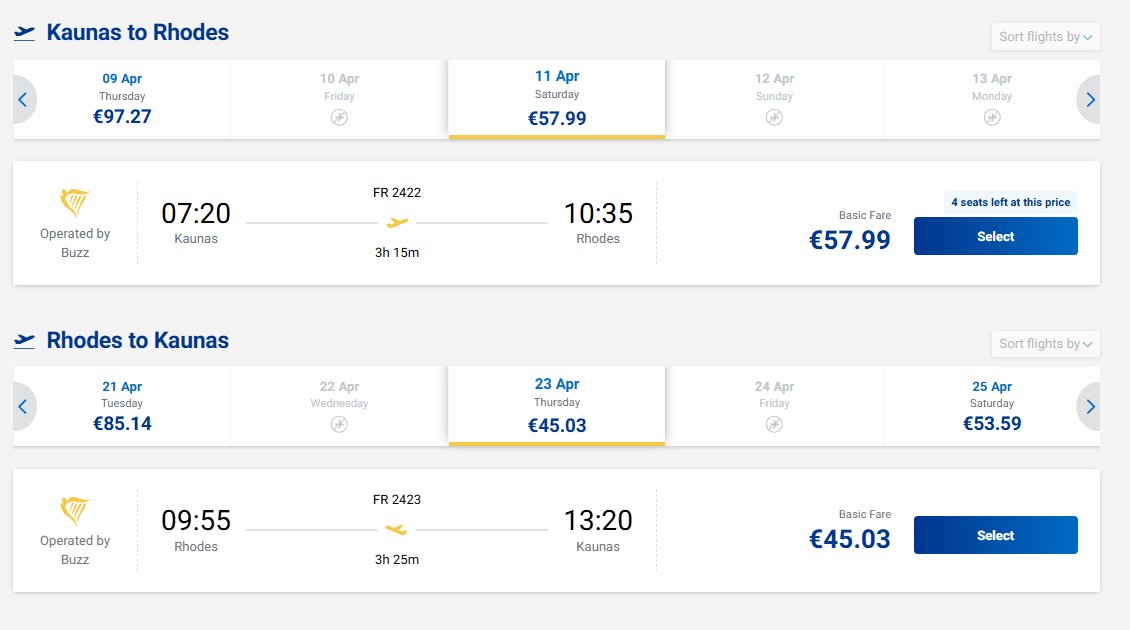Click the yellow plane icon under FR 2423

[x=397, y=529]
